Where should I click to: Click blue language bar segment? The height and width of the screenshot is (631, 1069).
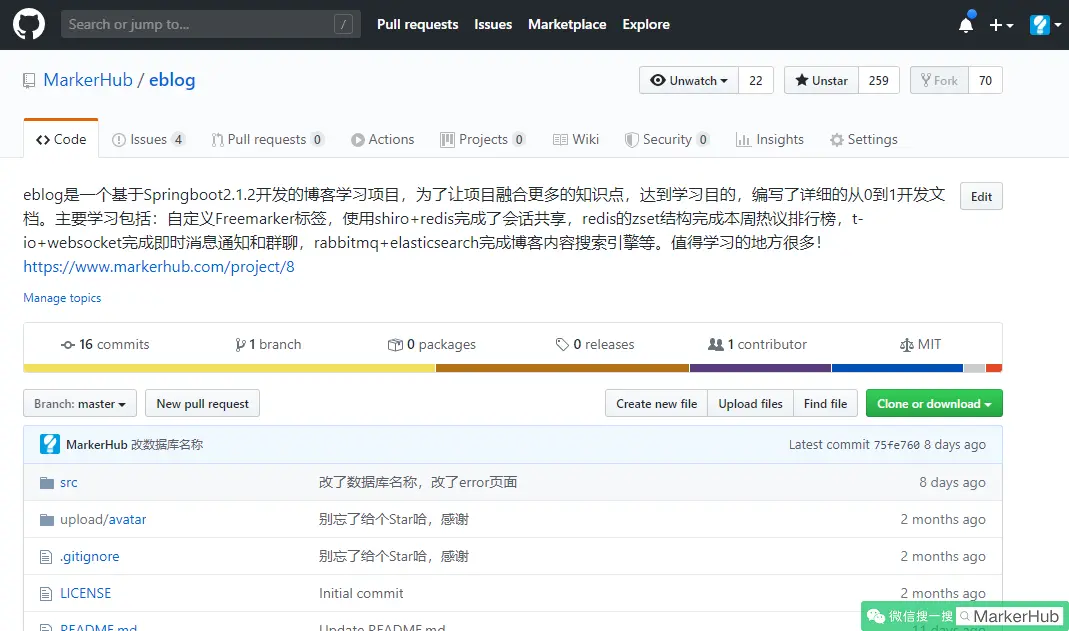pos(897,368)
